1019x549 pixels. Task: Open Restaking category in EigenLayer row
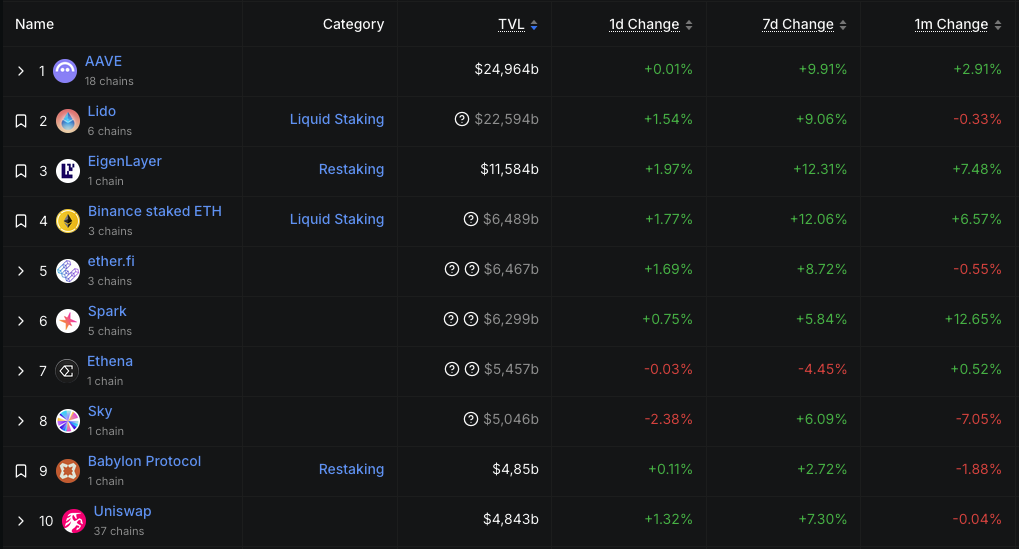pos(352,169)
